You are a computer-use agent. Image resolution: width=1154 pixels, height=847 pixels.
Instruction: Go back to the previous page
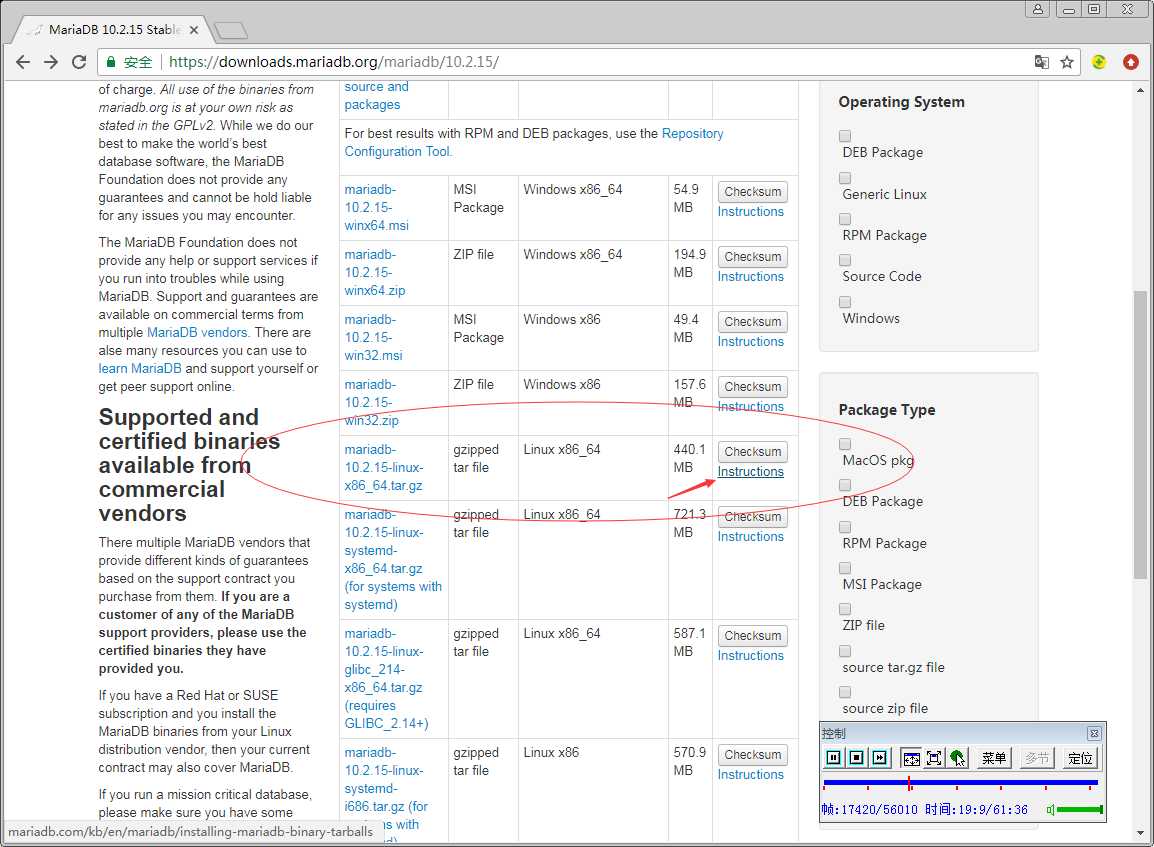[x=23, y=62]
